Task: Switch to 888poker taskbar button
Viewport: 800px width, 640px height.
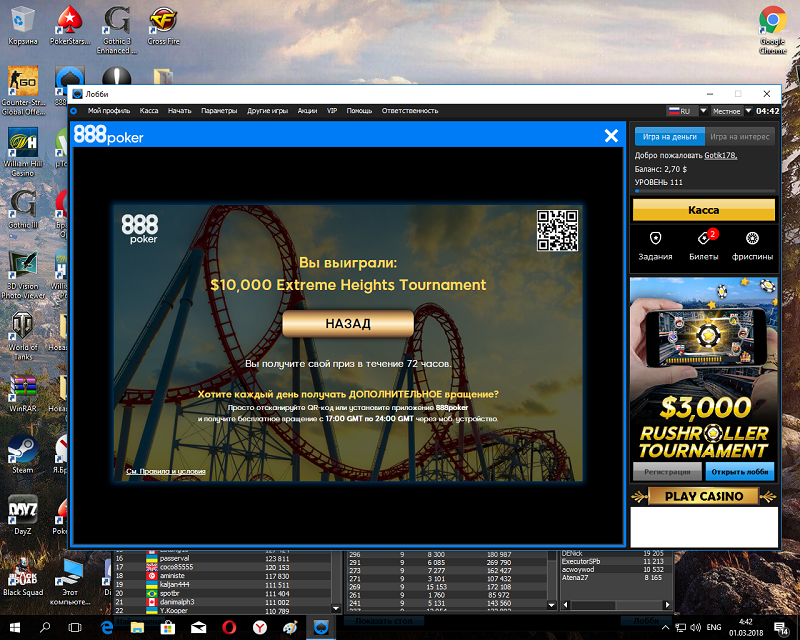Action: (x=321, y=627)
